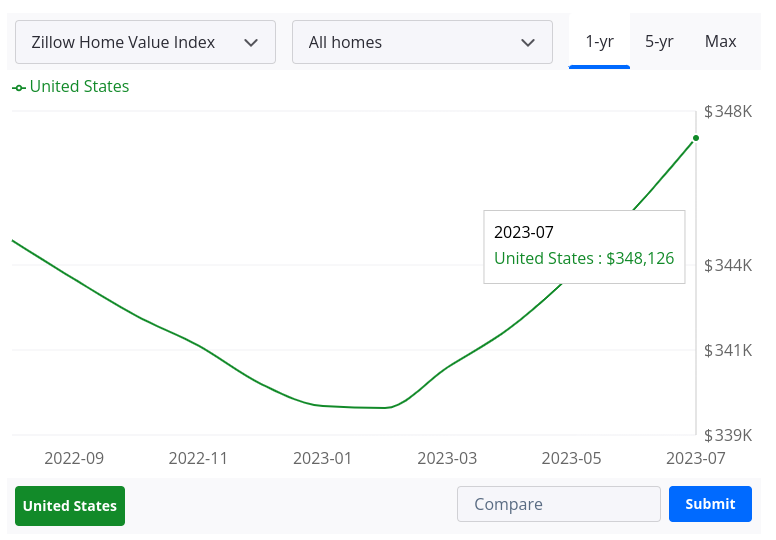Click the $339K y-axis label

728,435
